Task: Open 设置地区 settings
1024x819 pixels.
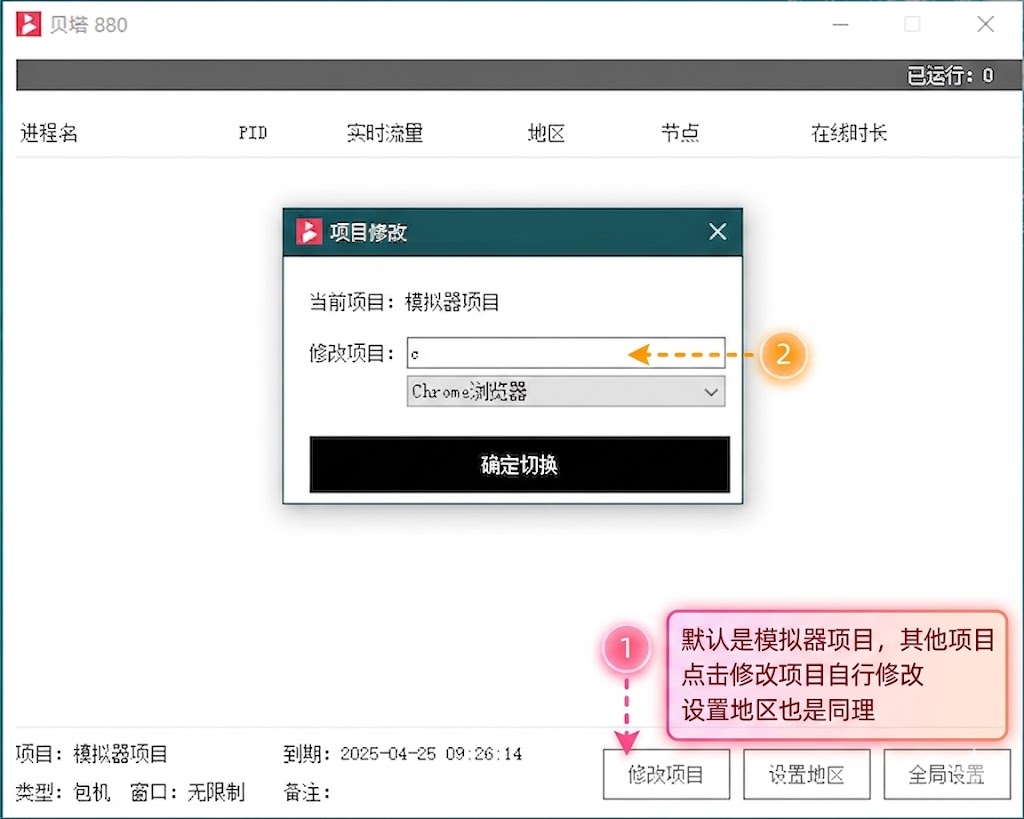Action: tap(807, 774)
